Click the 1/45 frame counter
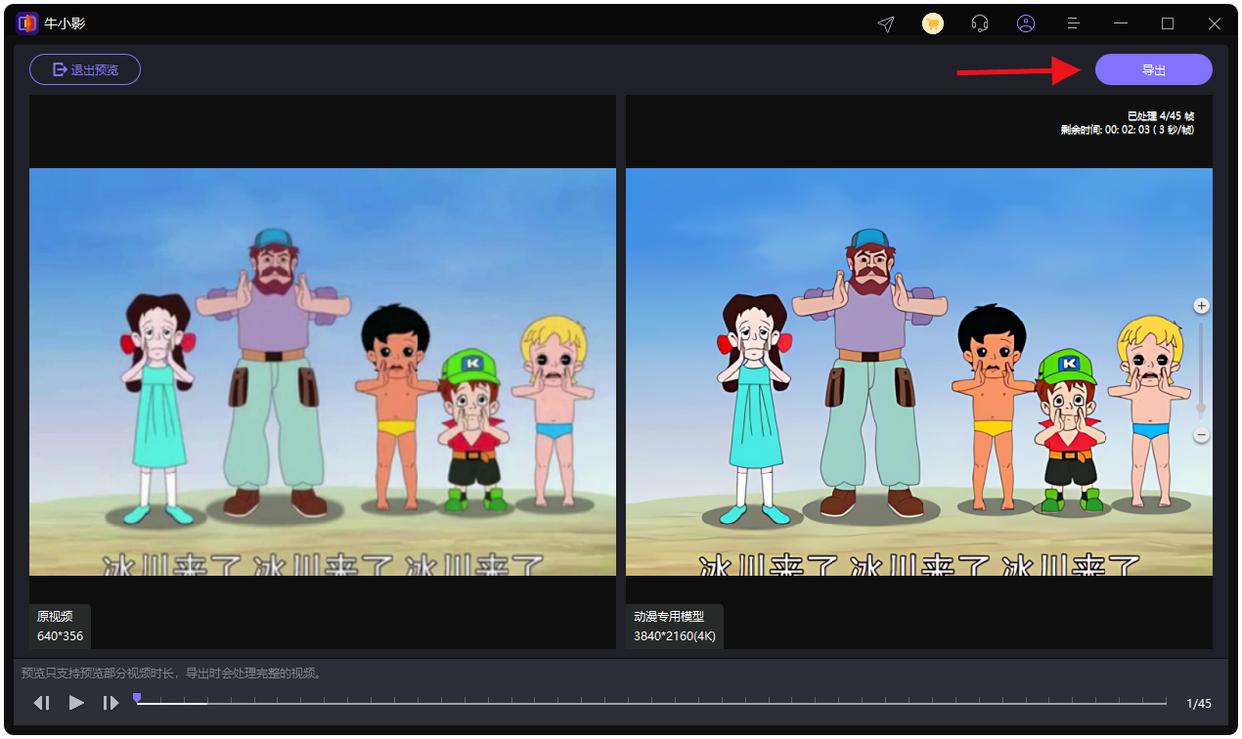Screen dimensions: 1242x739 (1198, 704)
